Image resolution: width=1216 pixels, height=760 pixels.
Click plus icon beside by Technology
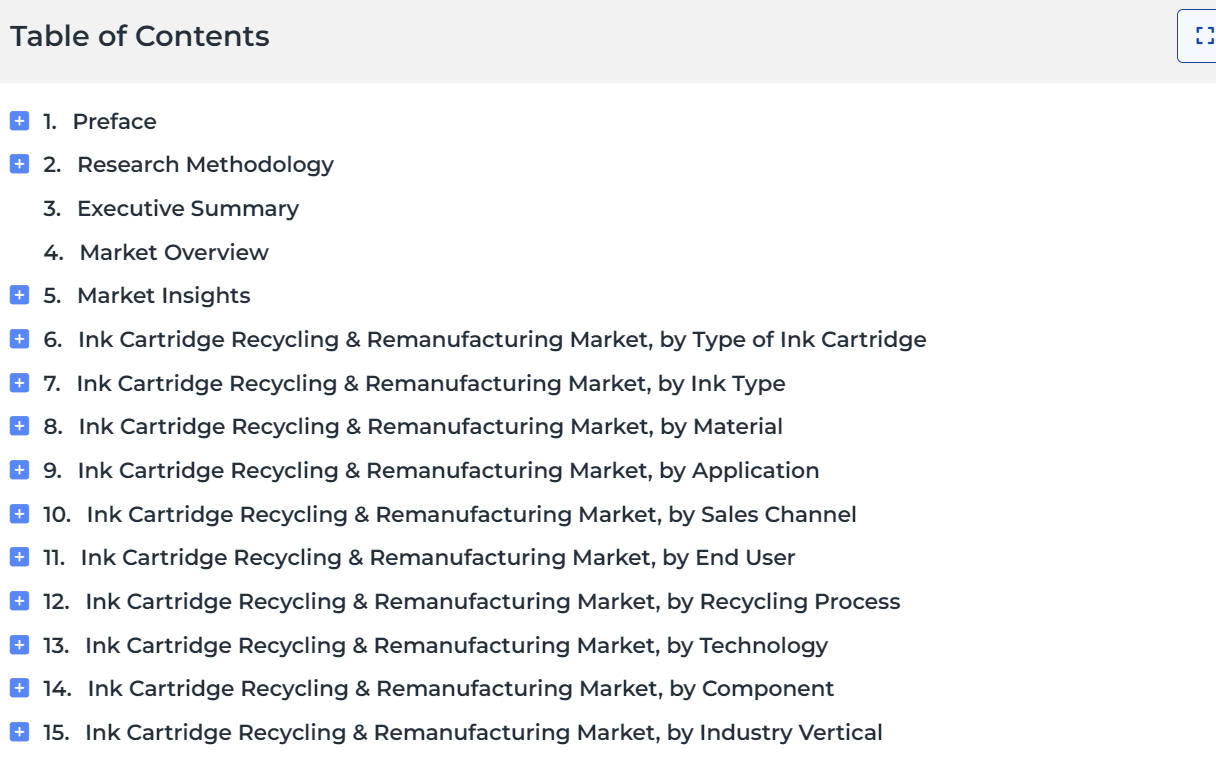coord(19,645)
